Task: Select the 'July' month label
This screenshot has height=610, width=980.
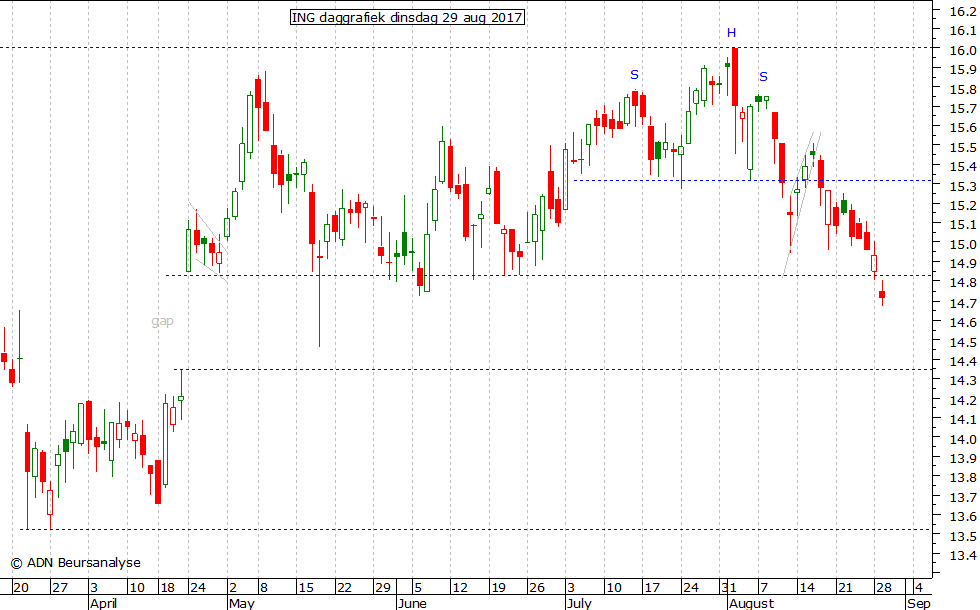Action: coord(579,603)
